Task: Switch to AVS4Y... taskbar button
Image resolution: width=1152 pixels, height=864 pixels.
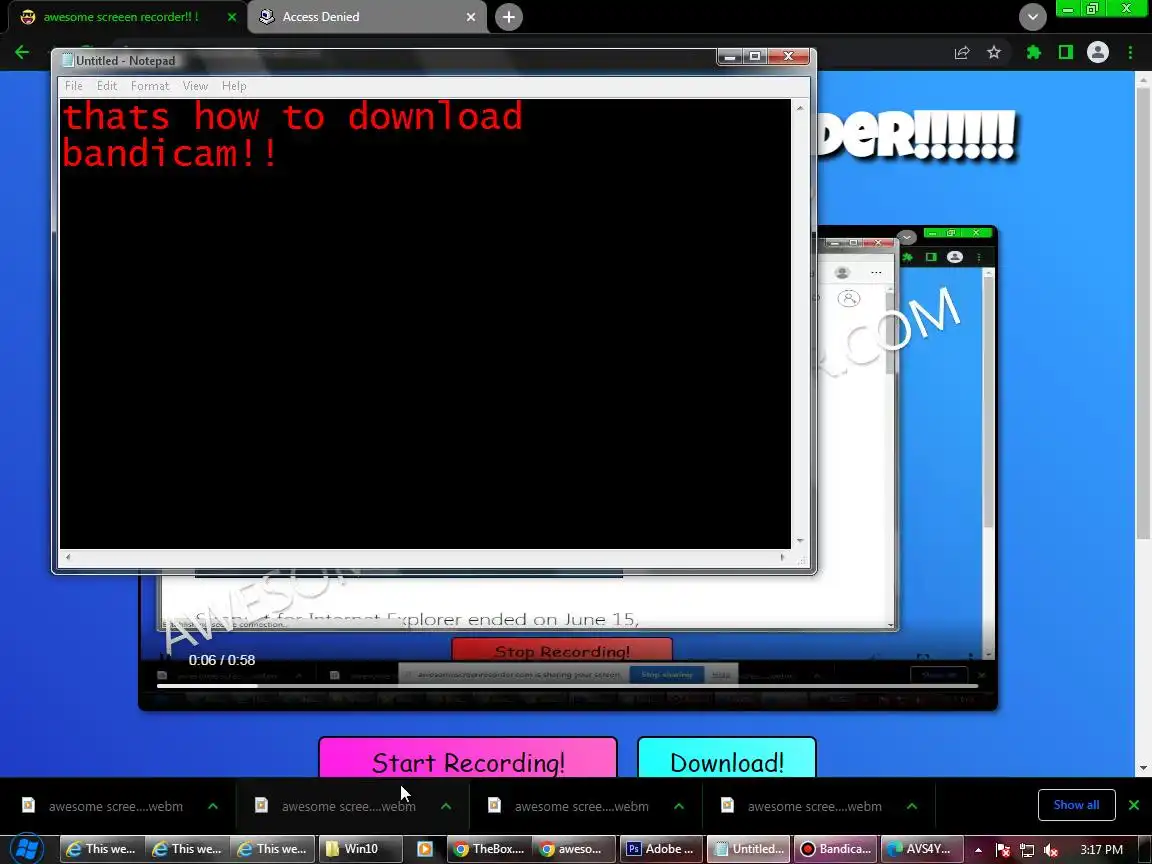Action: click(921, 849)
